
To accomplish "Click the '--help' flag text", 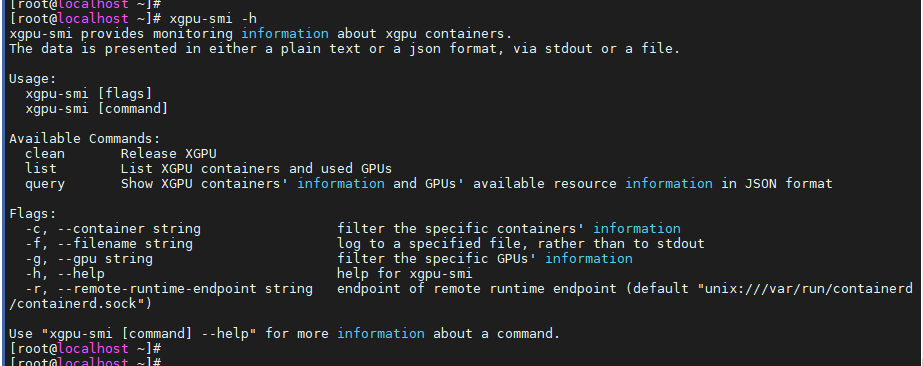I will (x=81, y=274).
